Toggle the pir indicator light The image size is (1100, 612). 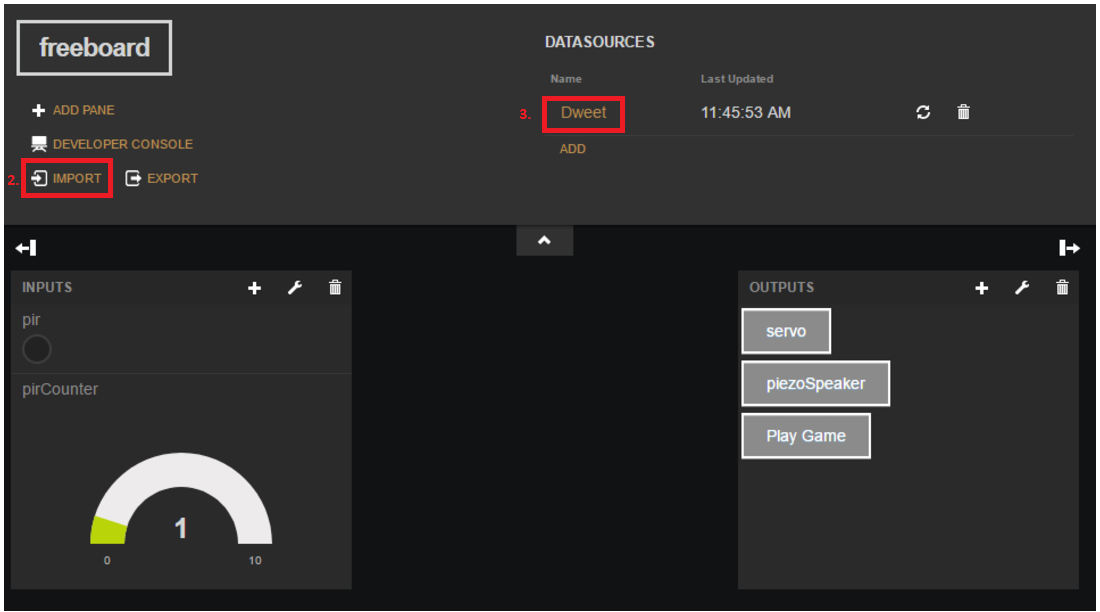pos(36,349)
